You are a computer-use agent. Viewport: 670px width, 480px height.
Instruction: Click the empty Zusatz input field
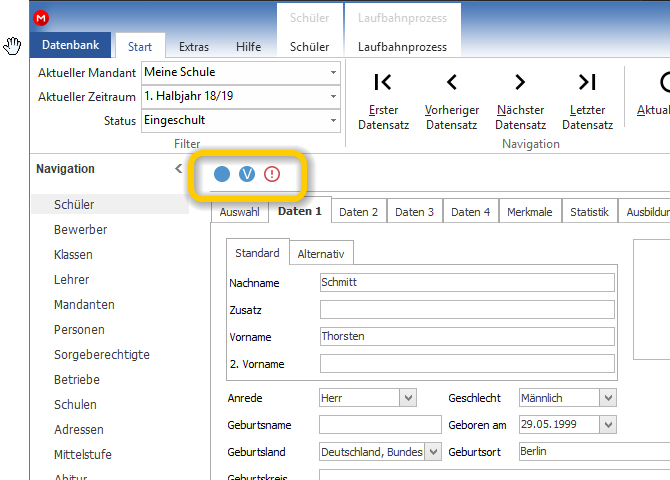(467, 309)
